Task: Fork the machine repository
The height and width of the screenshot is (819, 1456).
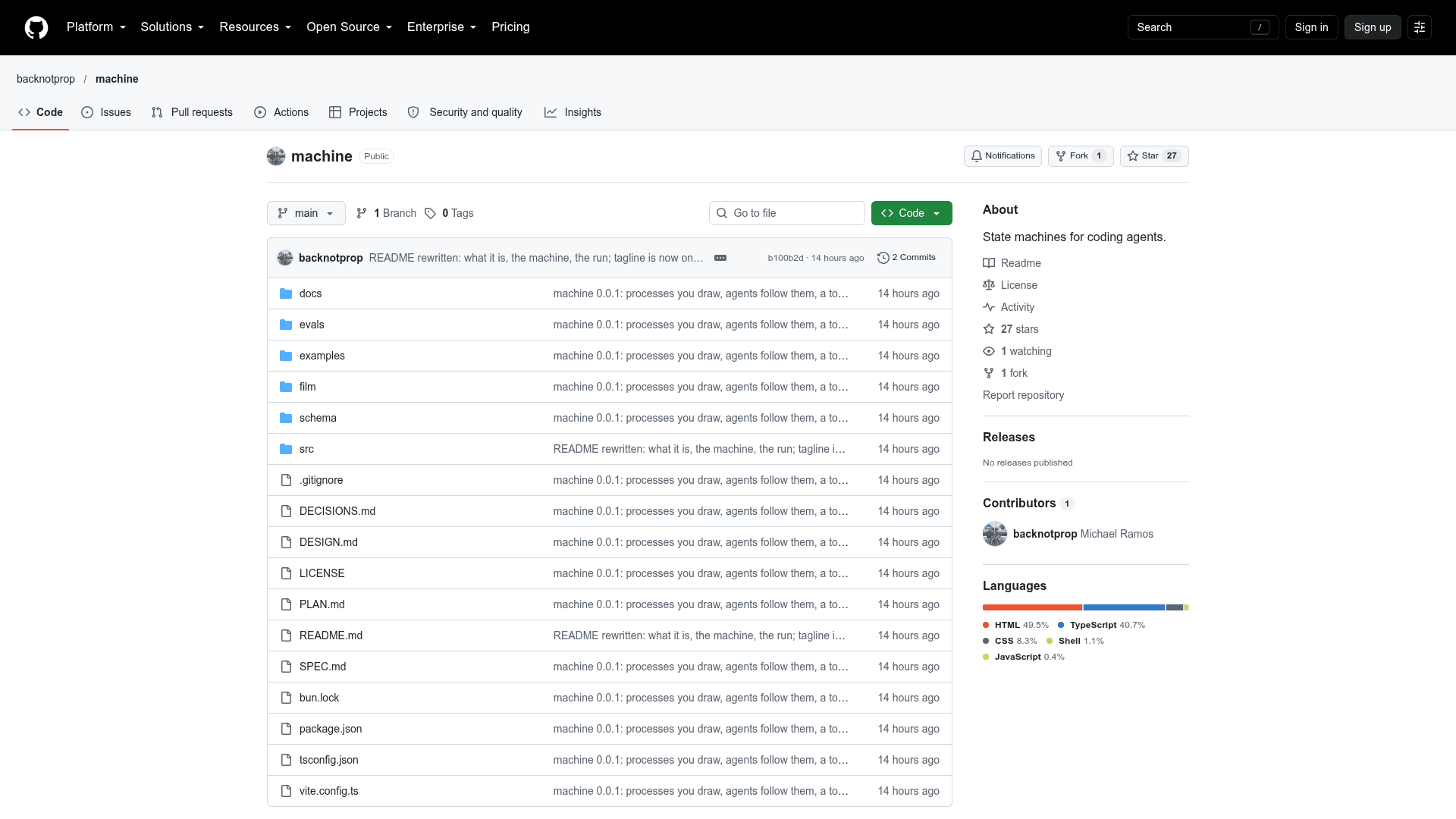Action: pyautogui.click(x=1081, y=156)
